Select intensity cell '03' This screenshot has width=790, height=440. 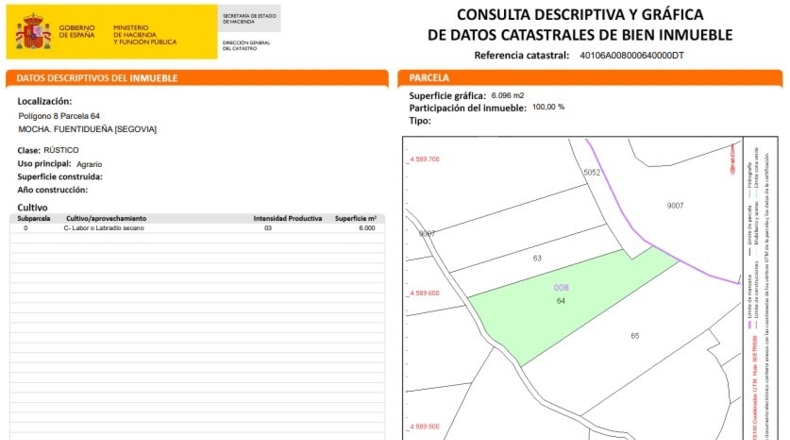pos(268,228)
